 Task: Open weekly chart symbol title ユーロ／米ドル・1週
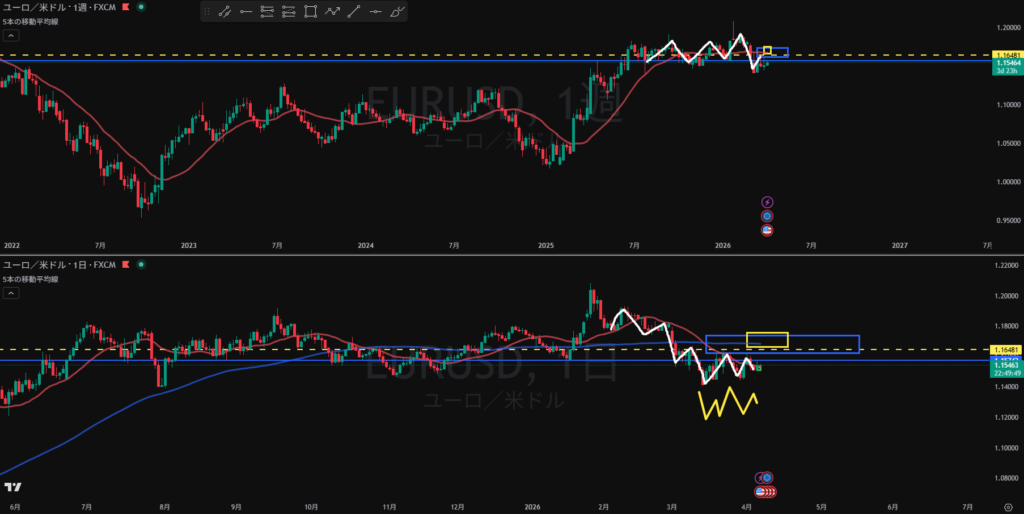(x=62, y=9)
